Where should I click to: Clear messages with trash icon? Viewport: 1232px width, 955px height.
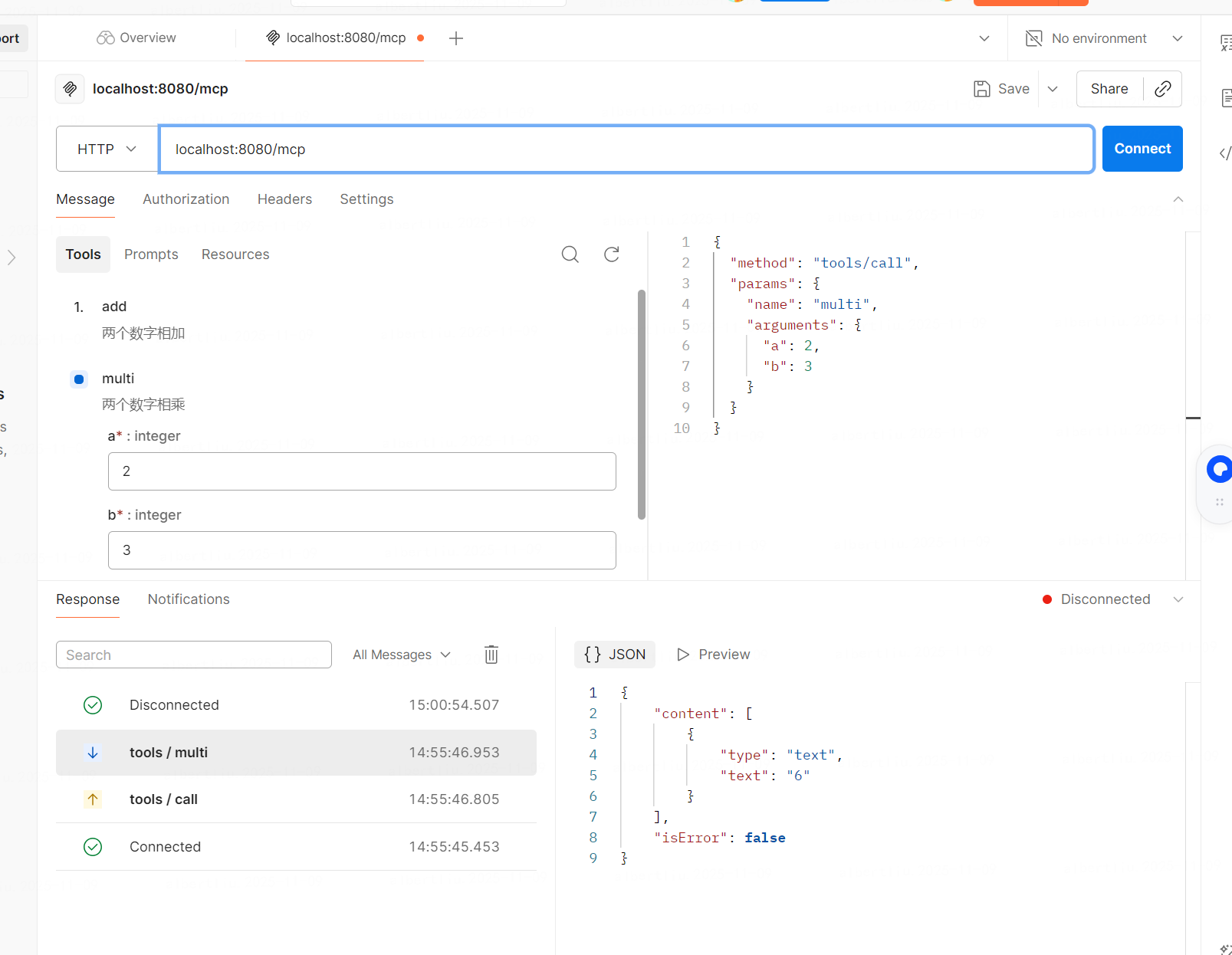point(491,655)
